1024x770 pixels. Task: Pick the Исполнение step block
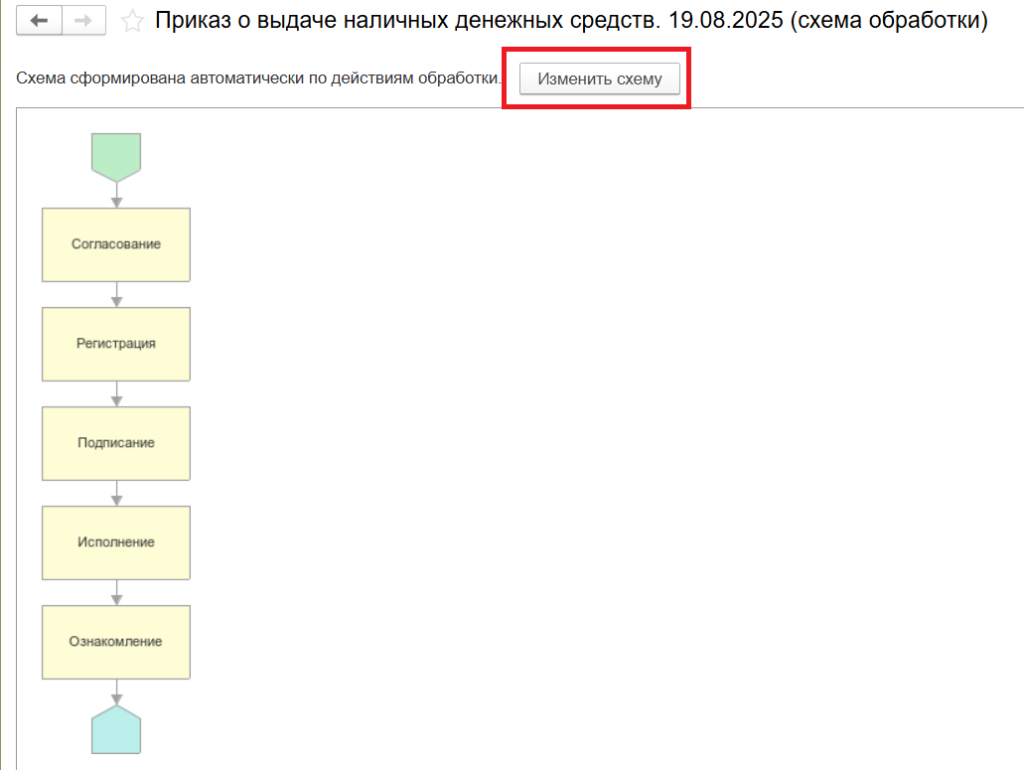click(116, 542)
